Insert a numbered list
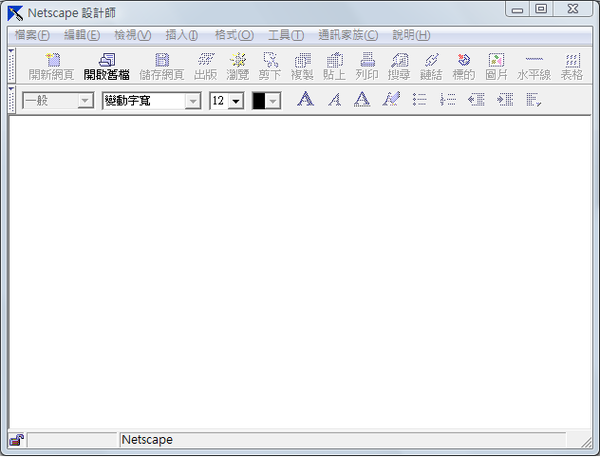 click(x=448, y=100)
